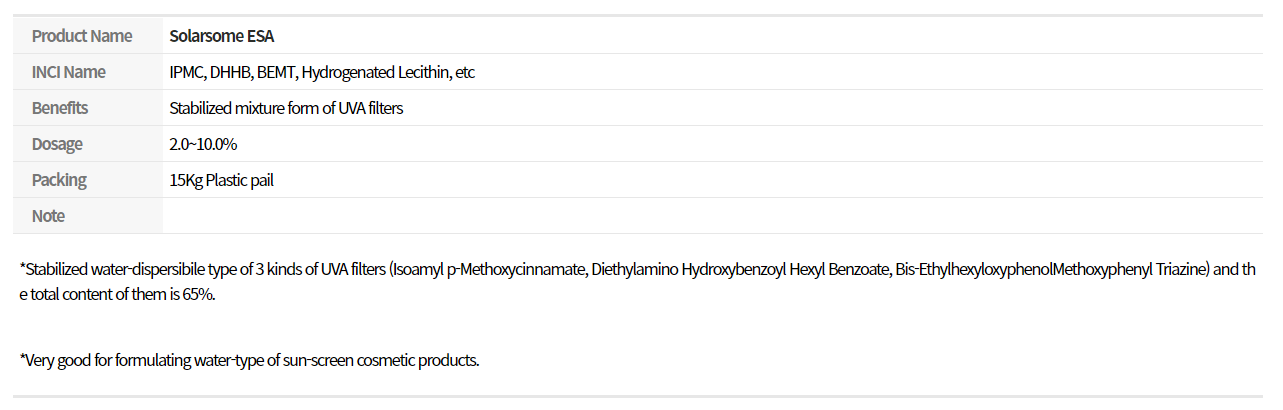This screenshot has width=1283, height=410.
Task: Click the INCI Name label cell
Action: [x=88, y=72]
